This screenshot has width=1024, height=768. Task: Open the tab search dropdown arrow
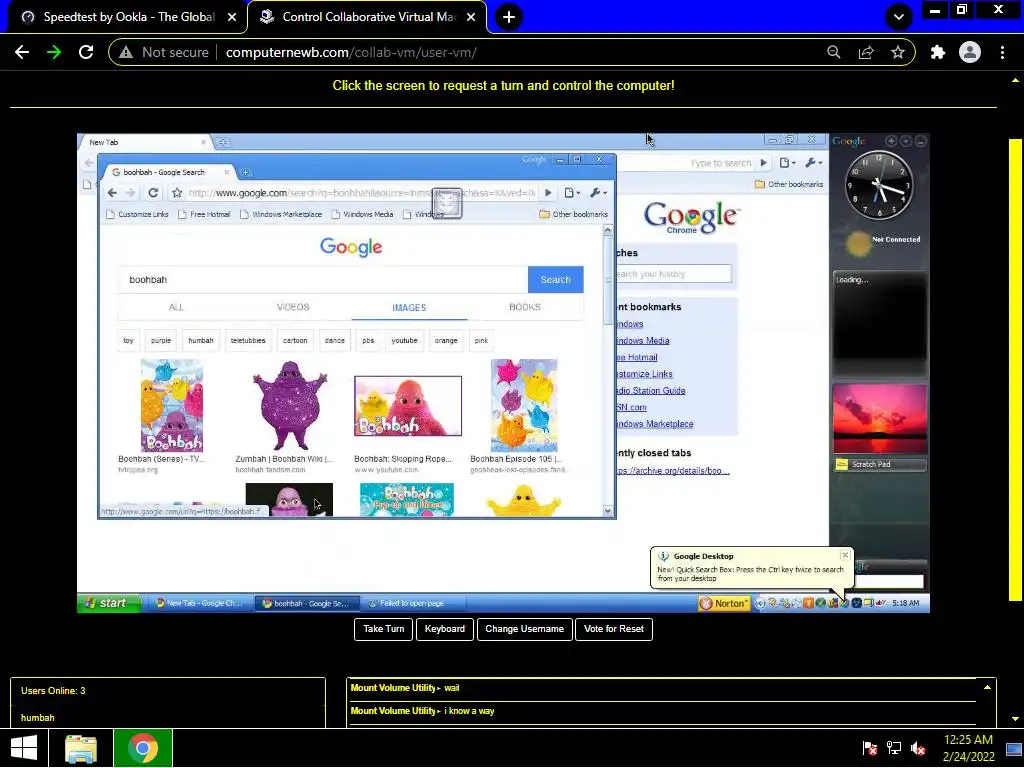[899, 17]
